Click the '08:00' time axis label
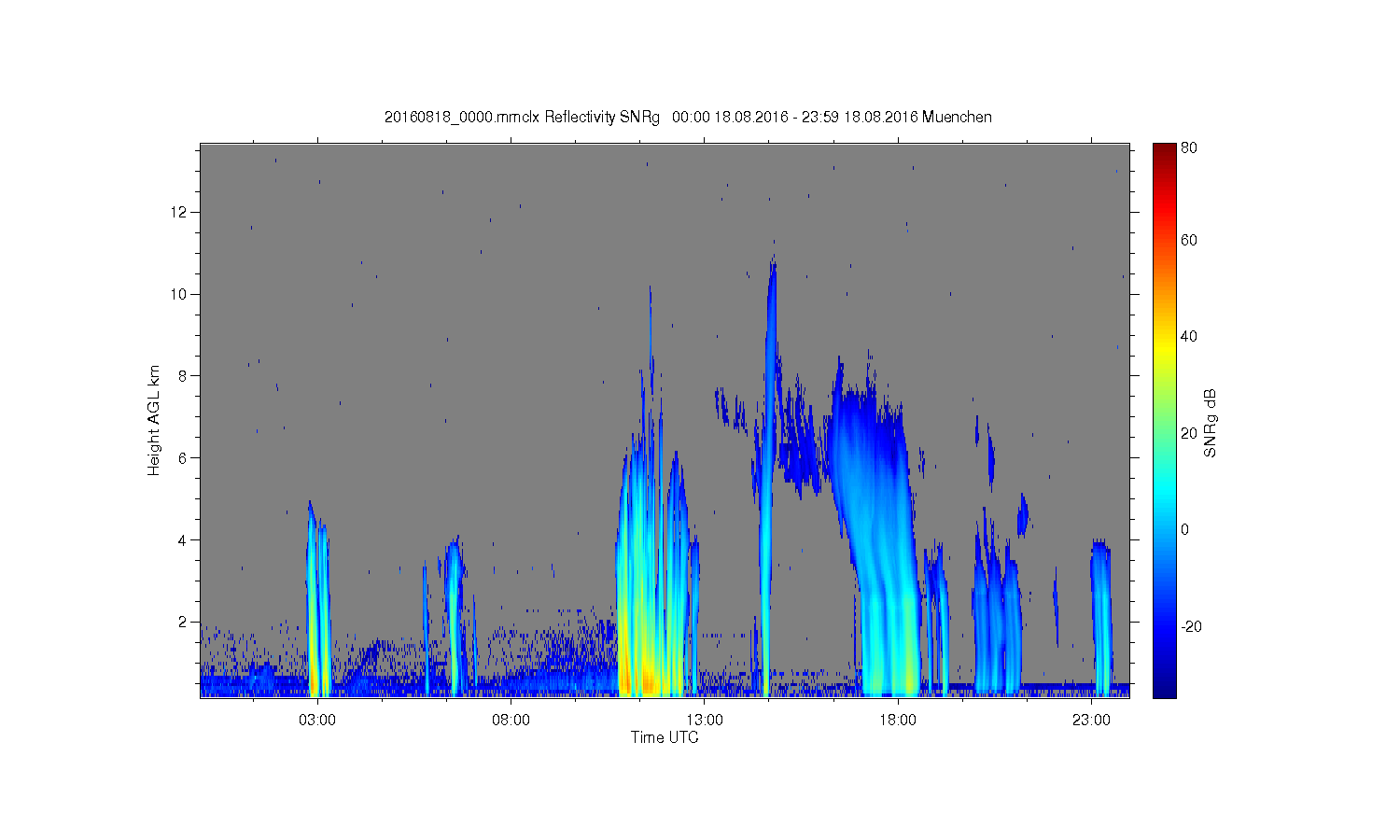 (x=511, y=721)
